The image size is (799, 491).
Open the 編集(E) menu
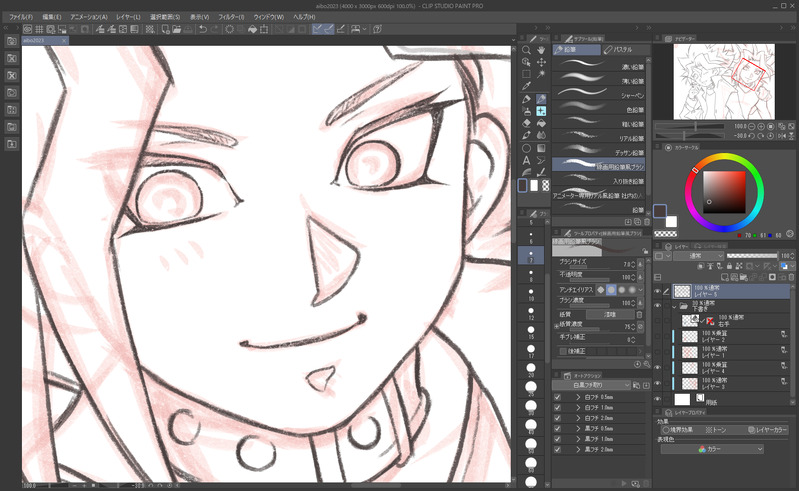51,17
